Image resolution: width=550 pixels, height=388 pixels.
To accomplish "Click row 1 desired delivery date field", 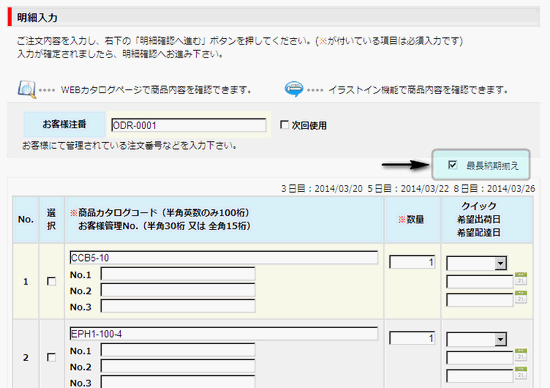I will 480,300.
